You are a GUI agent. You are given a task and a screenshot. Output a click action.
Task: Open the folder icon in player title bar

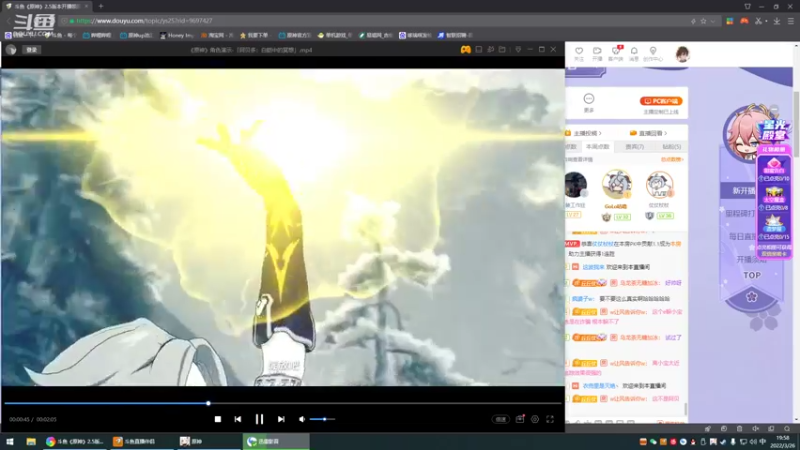point(502,49)
